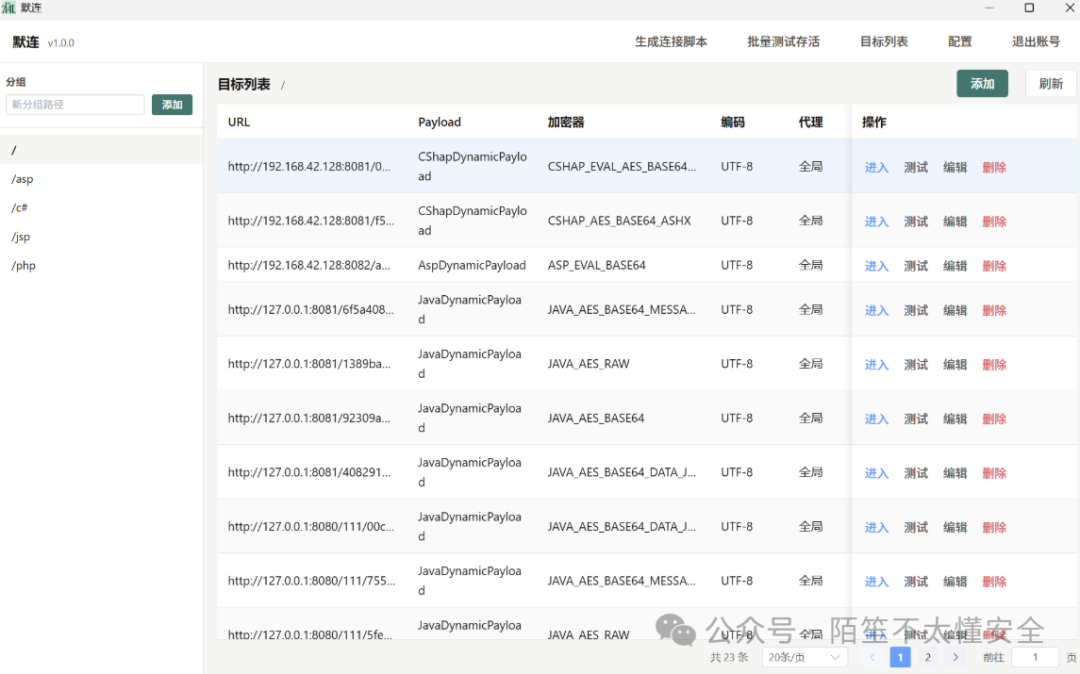The width and height of the screenshot is (1080, 674).
Task: Click the AspDynamicPayload cell
Action: pyautogui.click(x=472, y=265)
